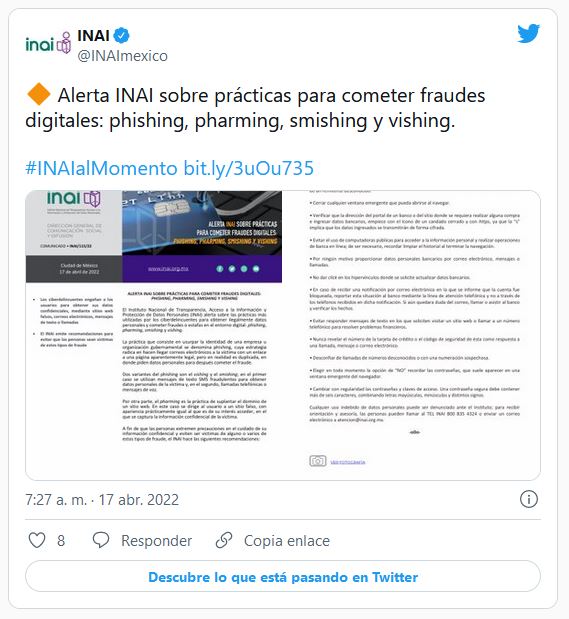The image size is (569, 619).
Task: Click the orange diamond emoji
Action: 38,94
